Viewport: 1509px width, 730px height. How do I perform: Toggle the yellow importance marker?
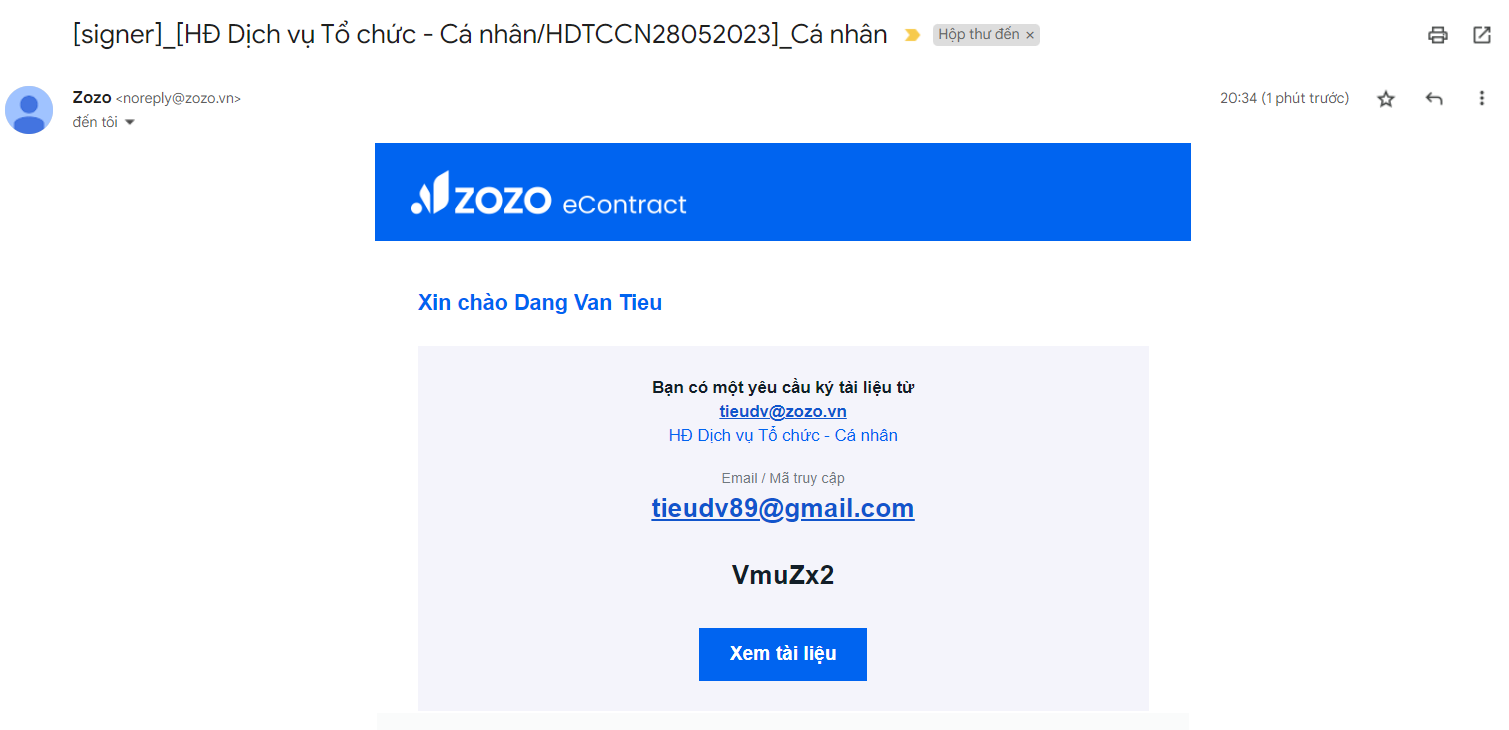pyautogui.click(x=911, y=35)
